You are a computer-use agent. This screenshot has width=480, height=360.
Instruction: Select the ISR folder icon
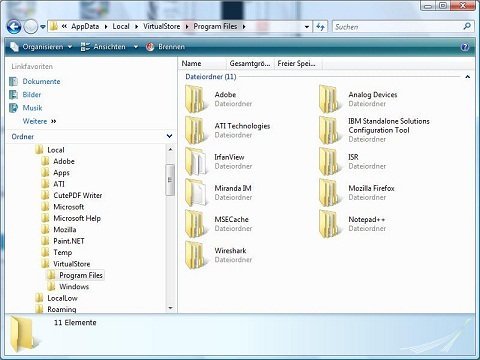pyautogui.click(x=330, y=161)
